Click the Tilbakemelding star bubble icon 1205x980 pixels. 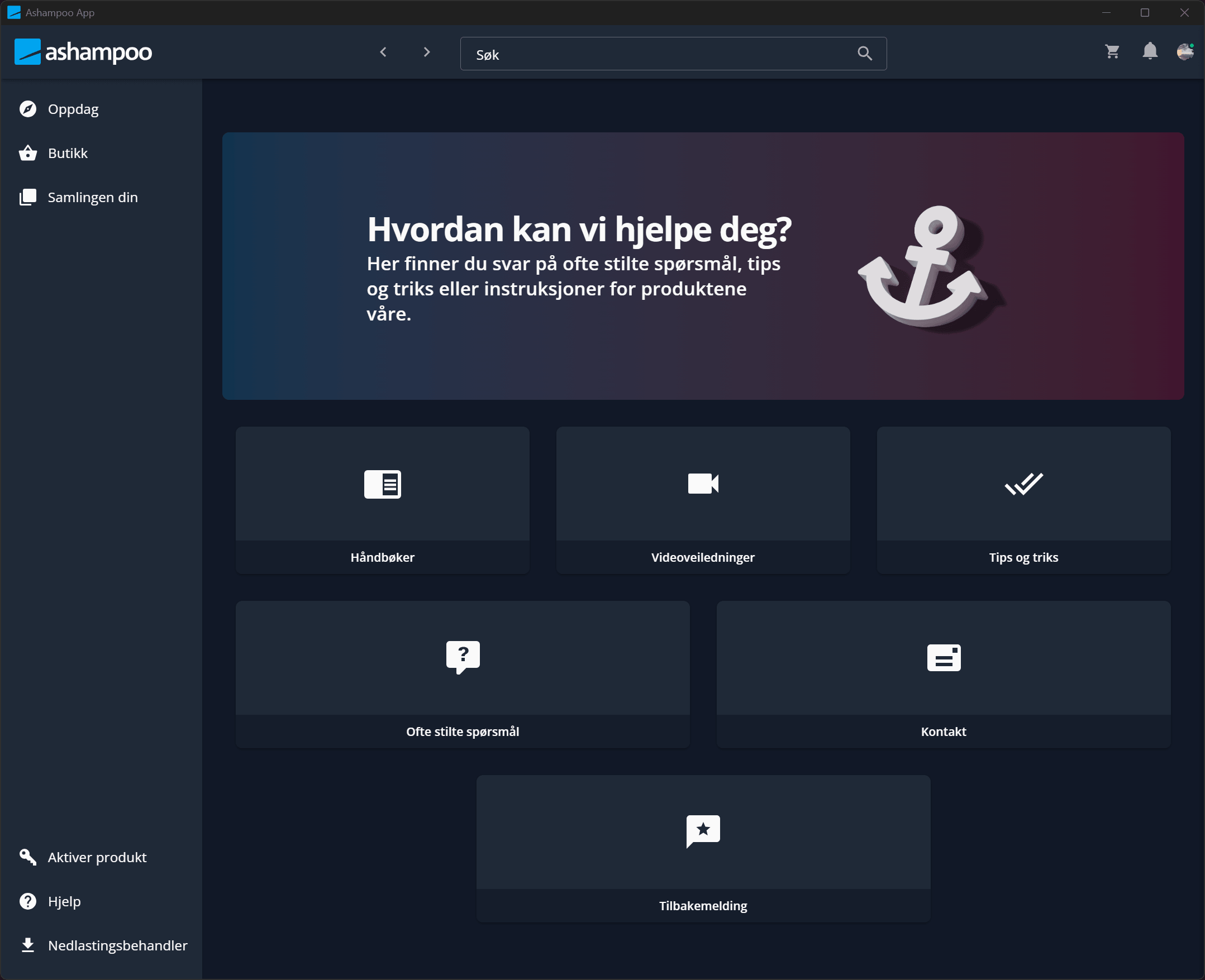pos(703,831)
